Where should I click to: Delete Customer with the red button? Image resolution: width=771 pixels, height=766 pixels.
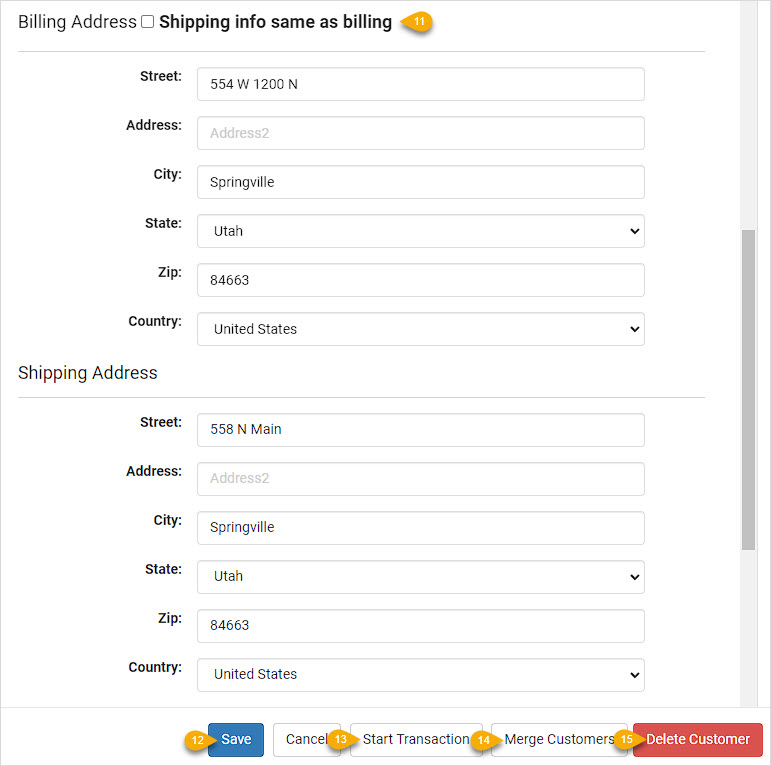click(x=698, y=739)
